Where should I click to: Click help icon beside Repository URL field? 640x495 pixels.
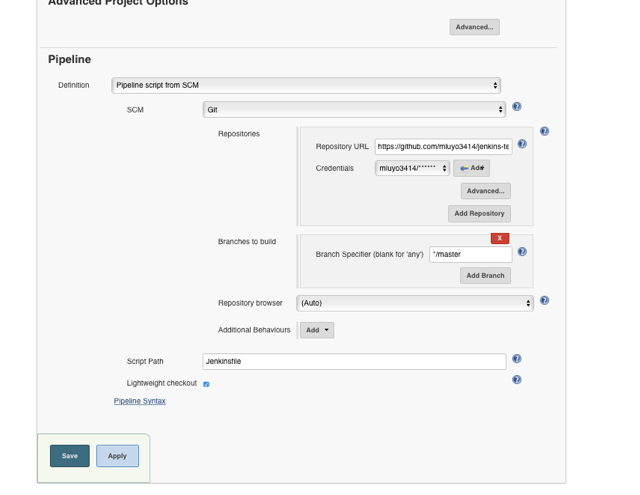(522, 144)
